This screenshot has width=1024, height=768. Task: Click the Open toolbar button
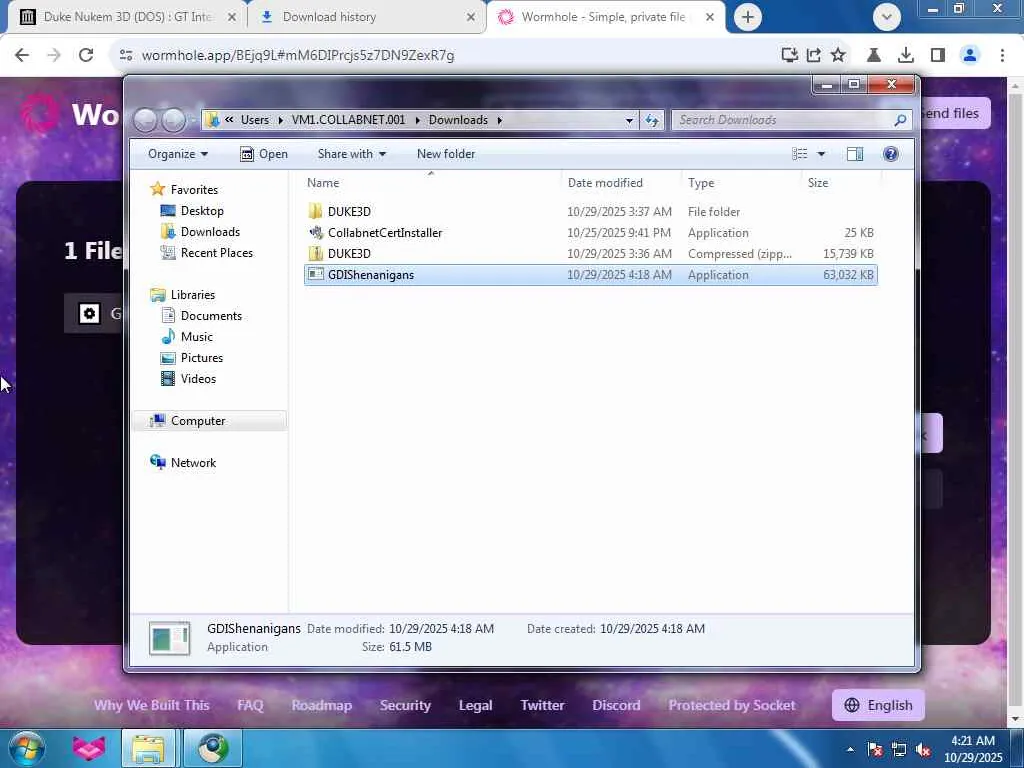(264, 154)
